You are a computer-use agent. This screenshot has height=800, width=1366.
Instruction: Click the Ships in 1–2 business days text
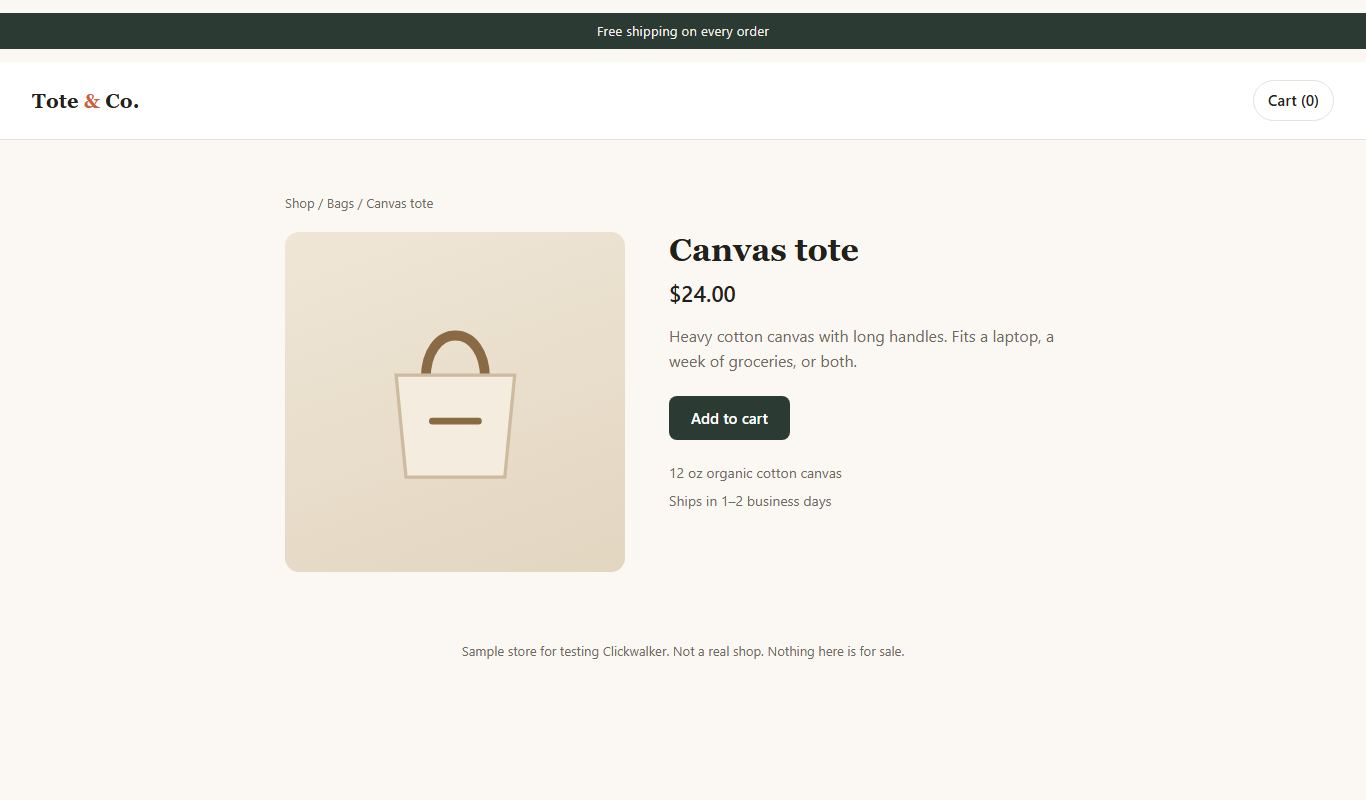(750, 502)
